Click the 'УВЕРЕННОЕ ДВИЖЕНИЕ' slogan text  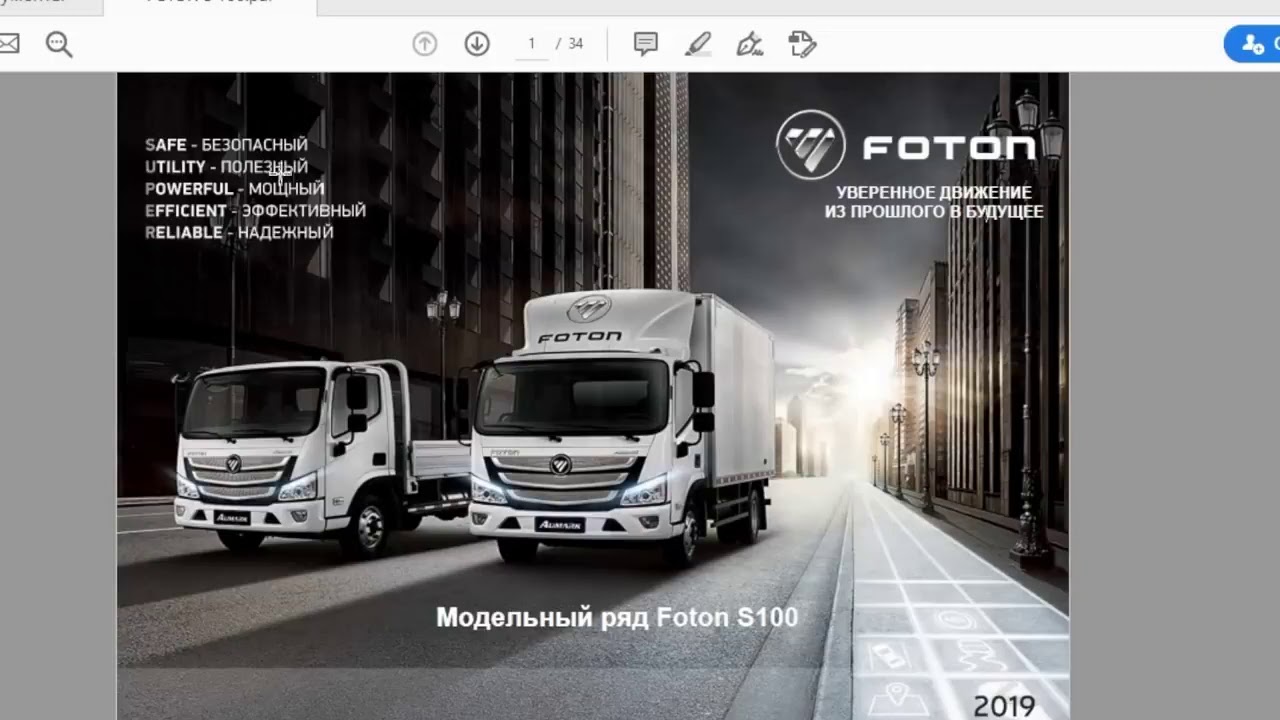coord(933,192)
